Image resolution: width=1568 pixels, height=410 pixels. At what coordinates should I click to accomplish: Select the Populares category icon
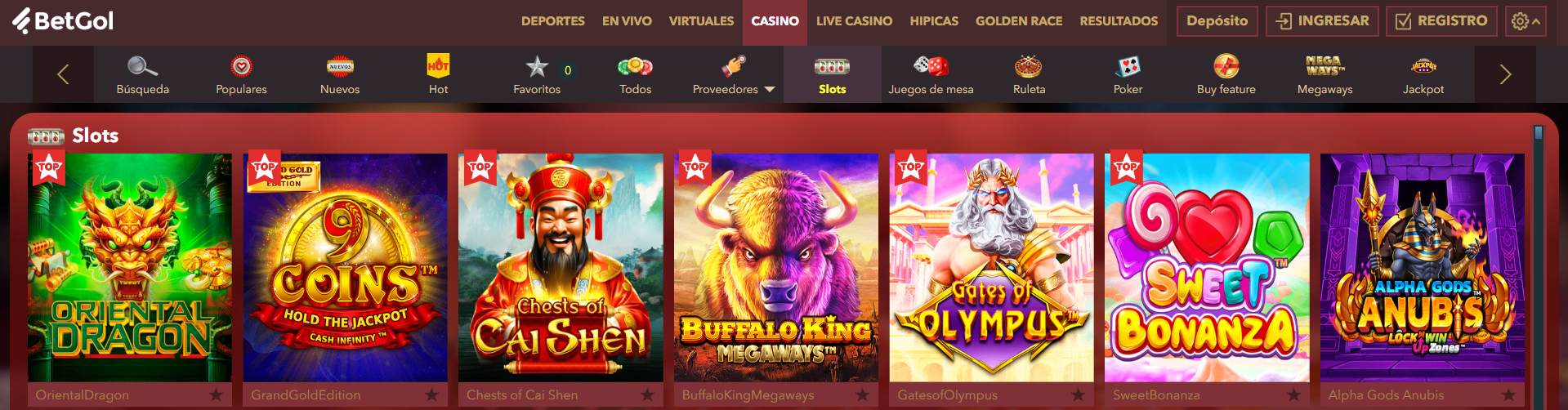click(241, 66)
